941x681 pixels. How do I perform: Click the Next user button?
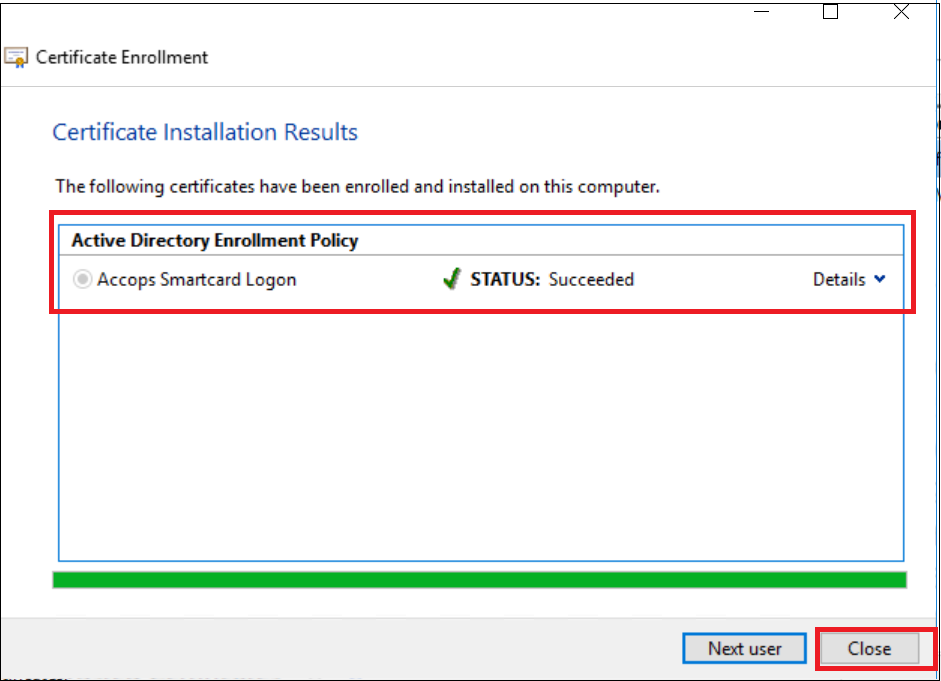[x=744, y=649]
